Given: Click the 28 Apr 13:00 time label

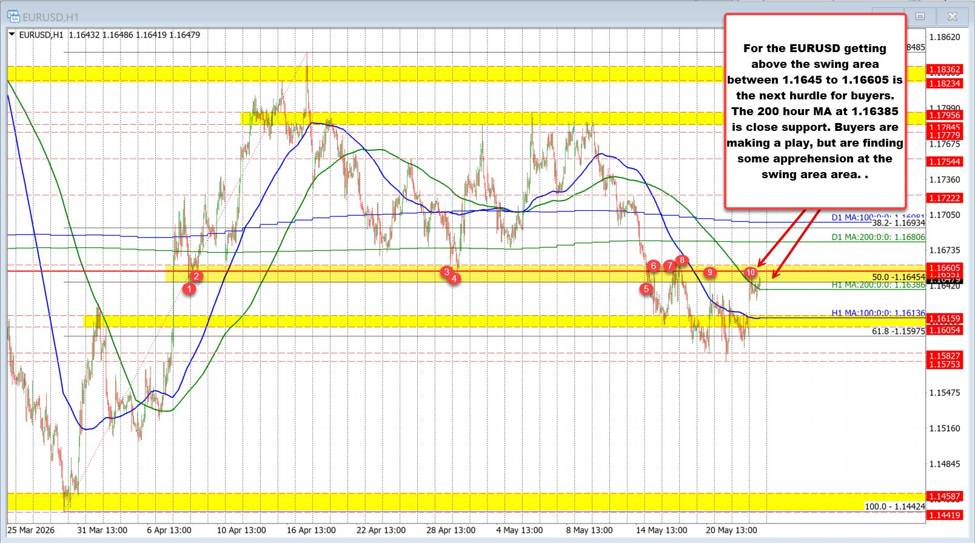Looking at the screenshot, I should [451, 530].
